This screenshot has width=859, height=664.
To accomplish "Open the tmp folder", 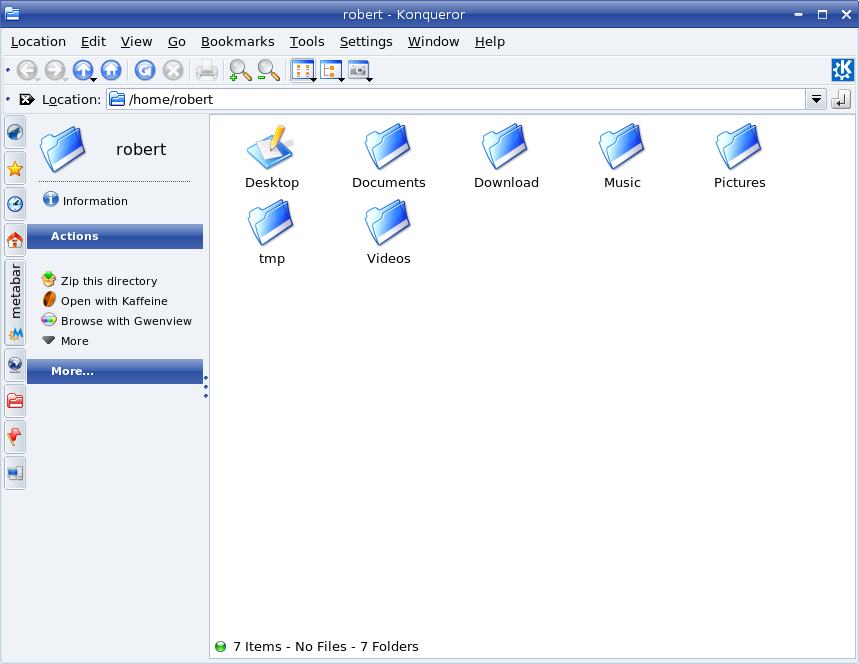I will pos(272,233).
